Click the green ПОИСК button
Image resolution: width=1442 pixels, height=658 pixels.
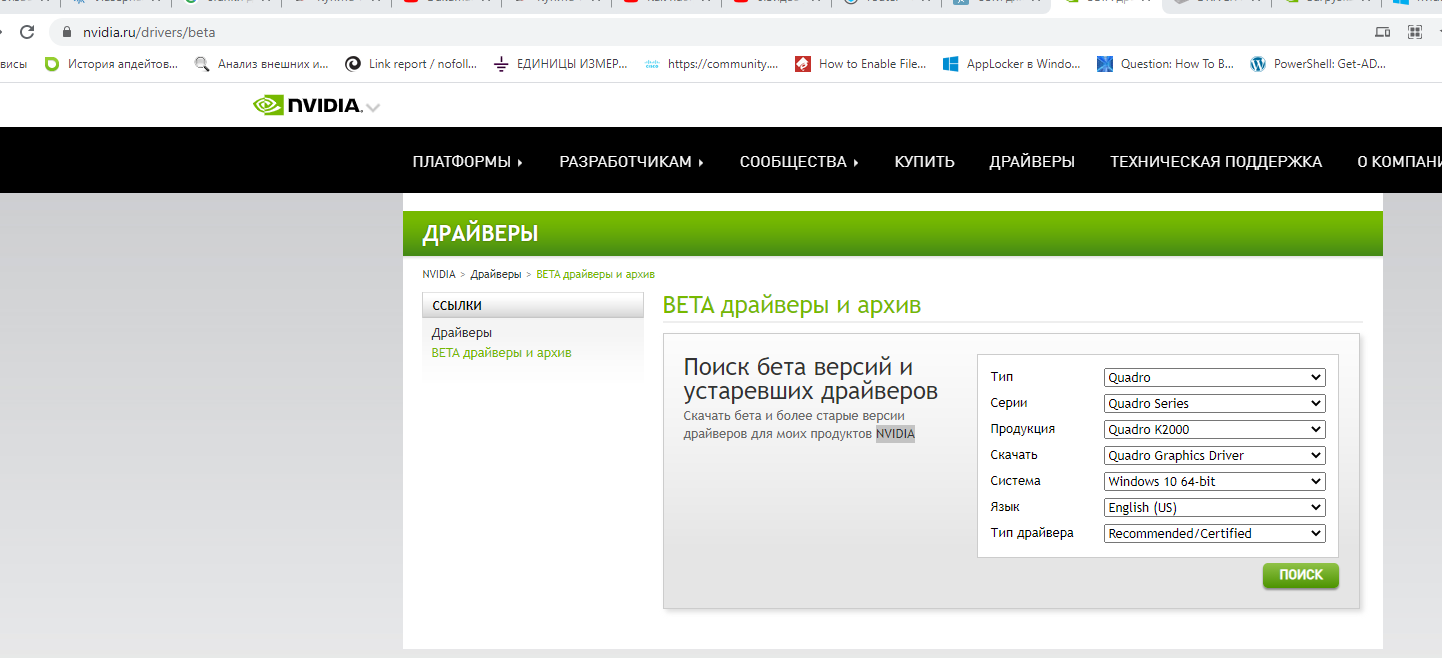[1301, 575]
